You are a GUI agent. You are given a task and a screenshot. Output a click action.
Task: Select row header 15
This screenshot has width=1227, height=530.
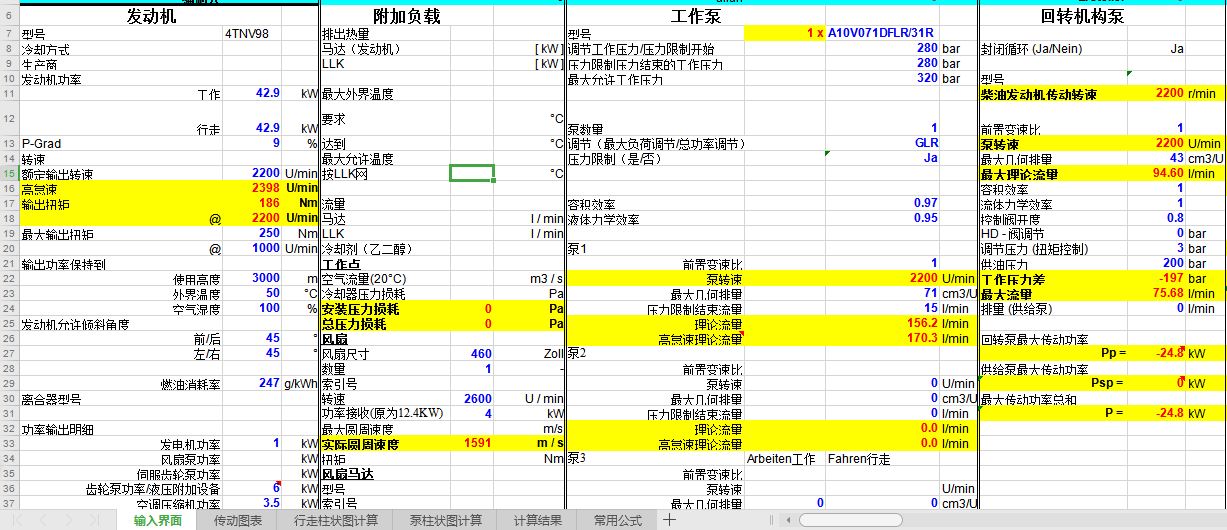pos(9,173)
